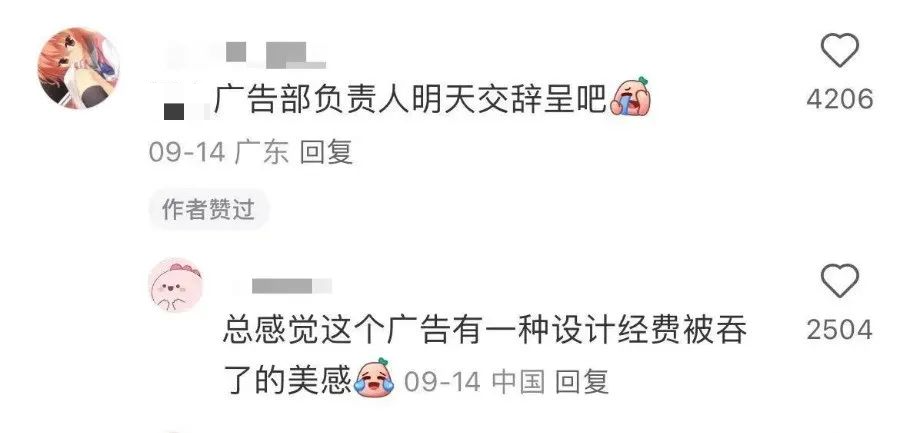Tap the 中国 location label

pyautogui.click(x=518, y=382)
